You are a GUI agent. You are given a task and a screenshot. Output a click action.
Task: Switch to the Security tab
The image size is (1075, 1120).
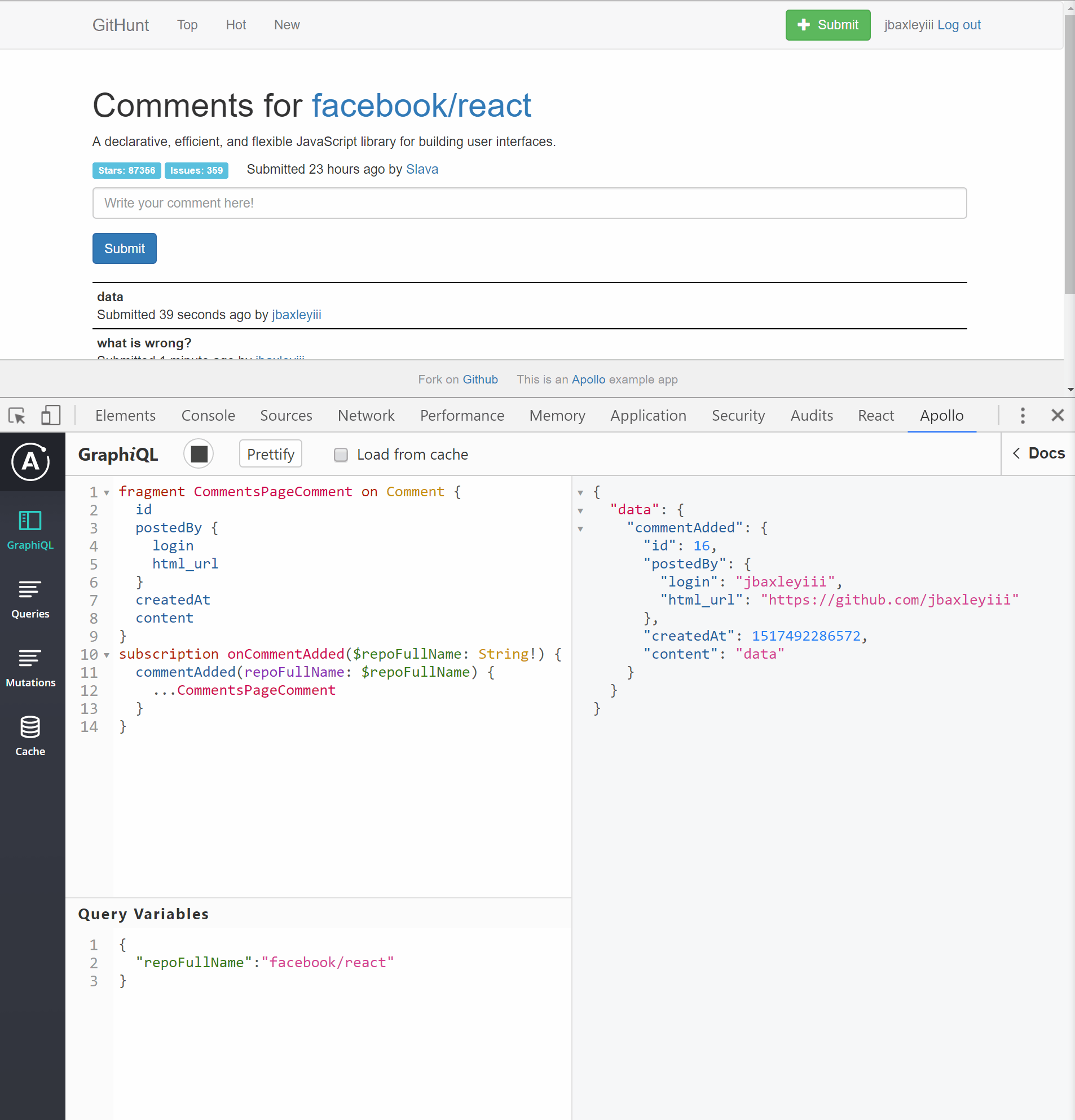point(738,416)
